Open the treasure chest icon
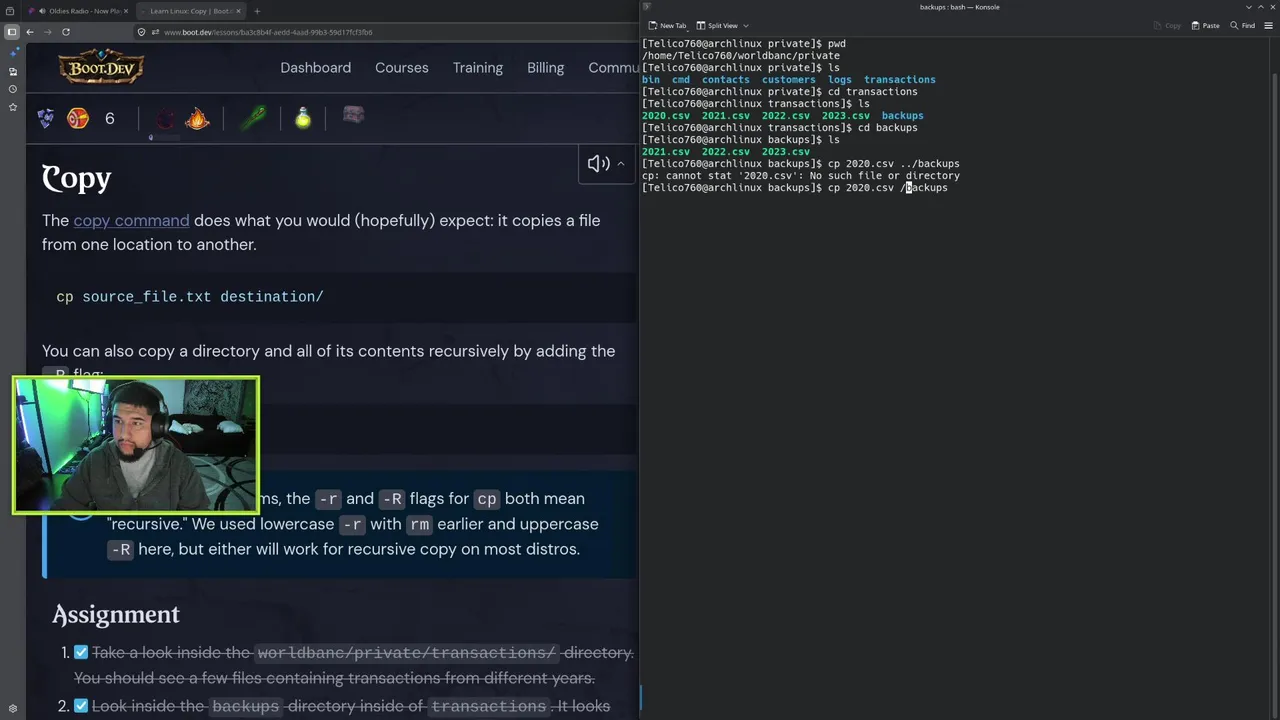1280x720 pixels. pyautogui.click(x=353, y=116)
